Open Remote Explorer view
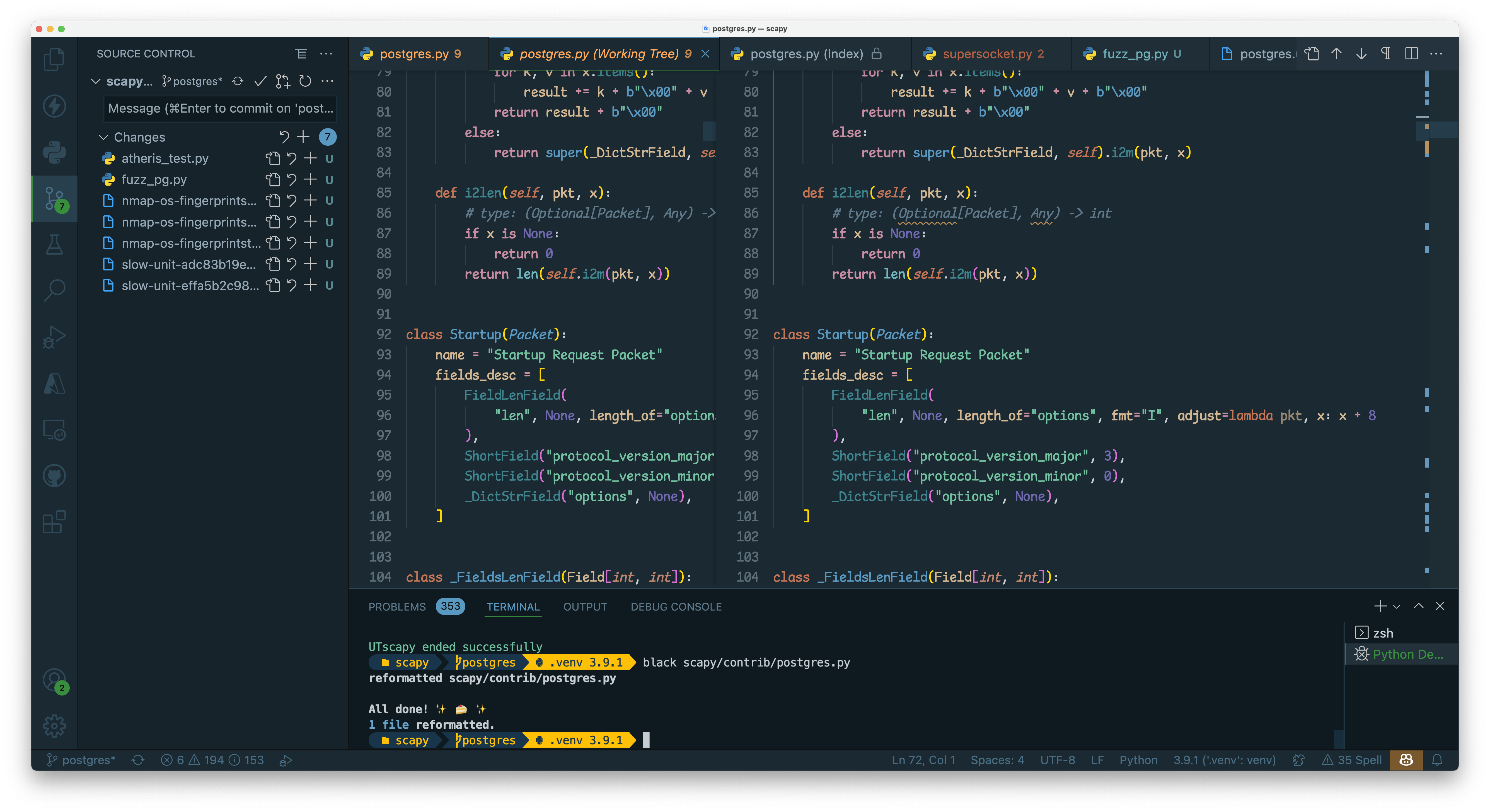This screenshot has width=1490, height=812. point(54,429)
